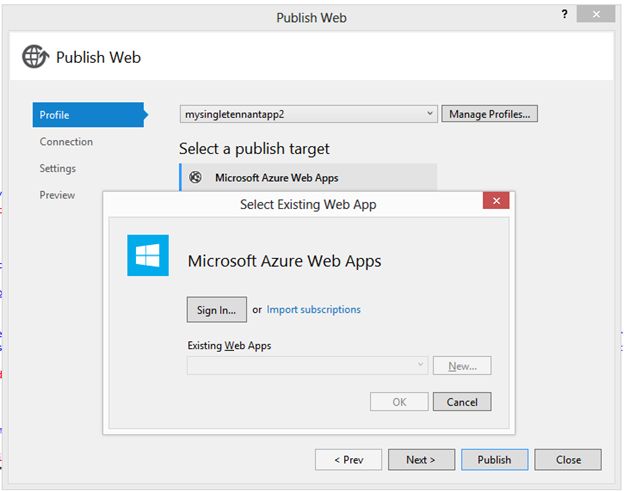Open the Existing Web Apps dropdown
Viewport: 624px width, 491px height.
coord(307,365)
